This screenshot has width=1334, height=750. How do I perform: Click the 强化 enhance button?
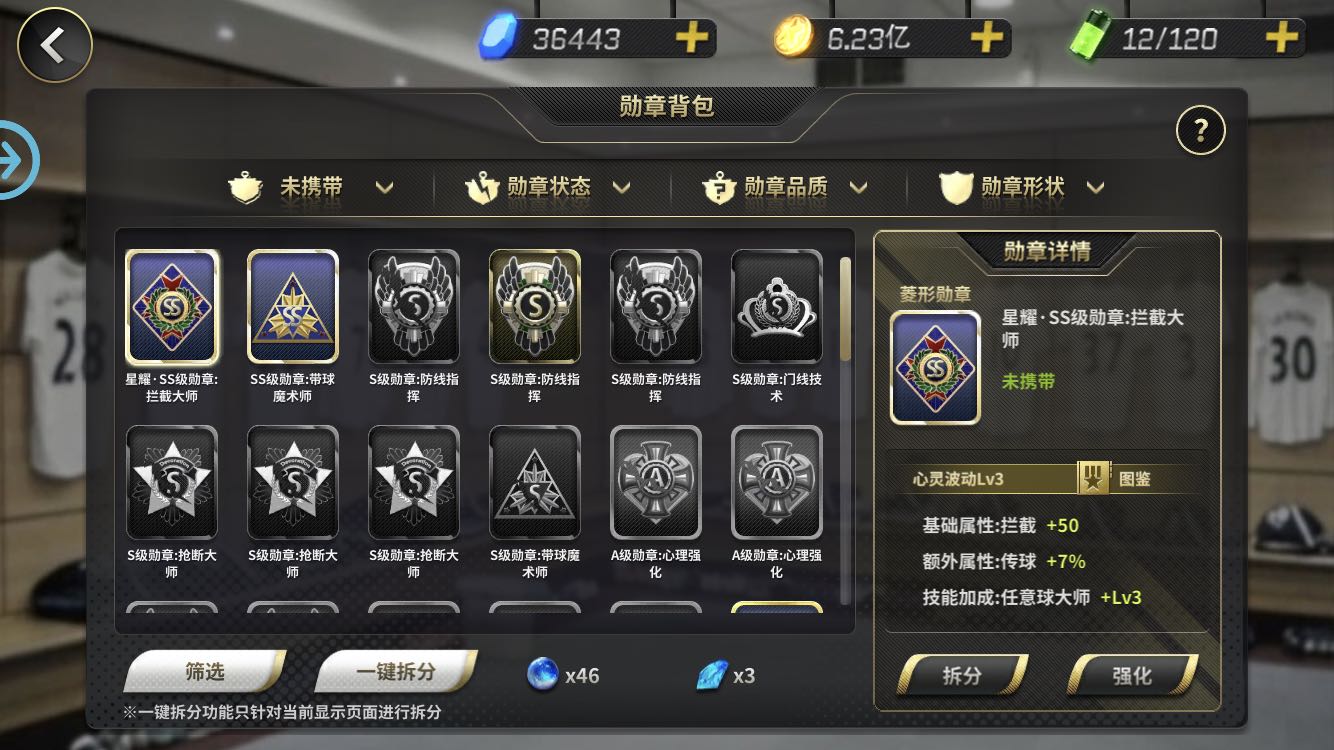click(x=1132, y=676)
